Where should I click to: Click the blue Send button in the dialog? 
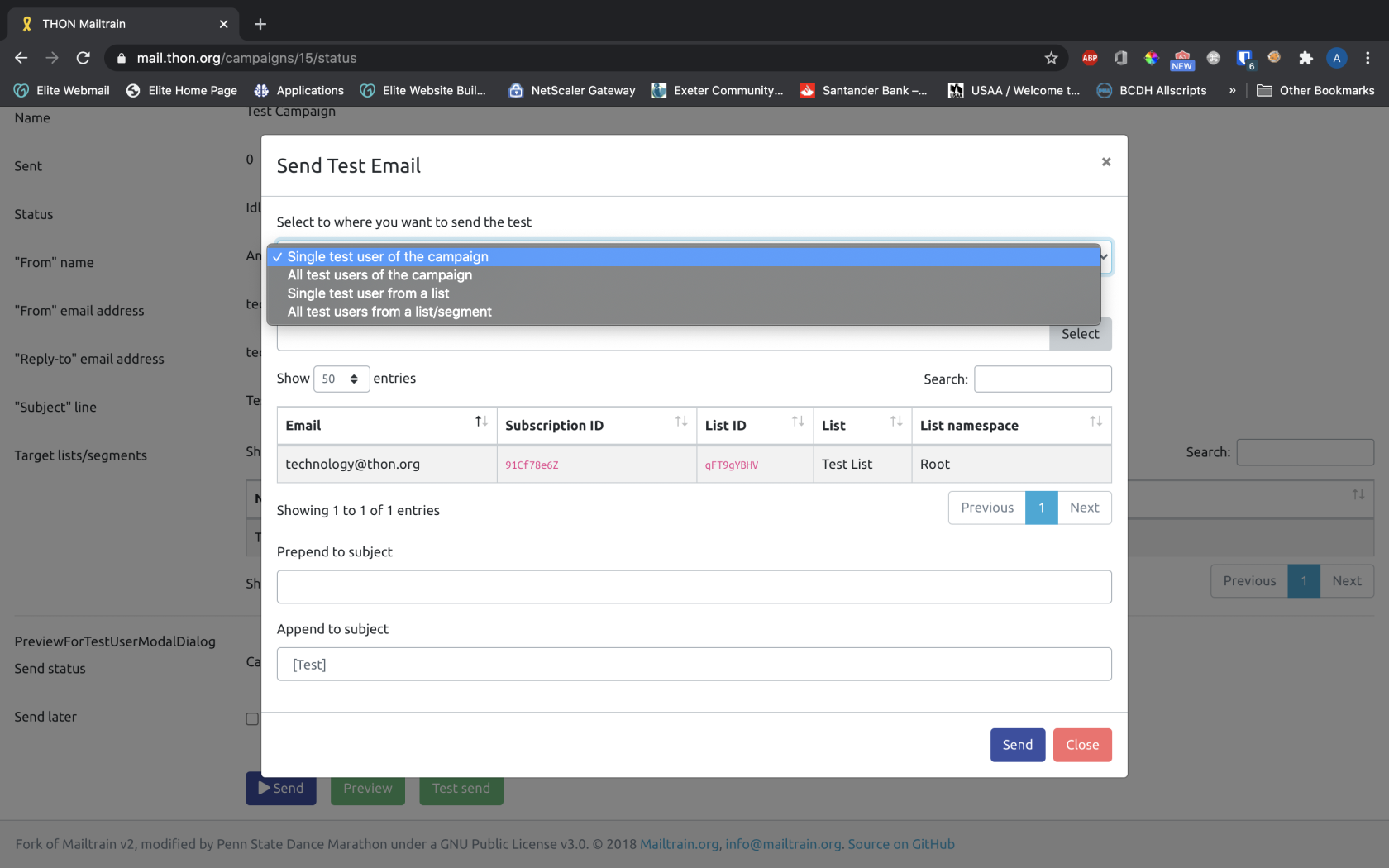coord(1017,745)
